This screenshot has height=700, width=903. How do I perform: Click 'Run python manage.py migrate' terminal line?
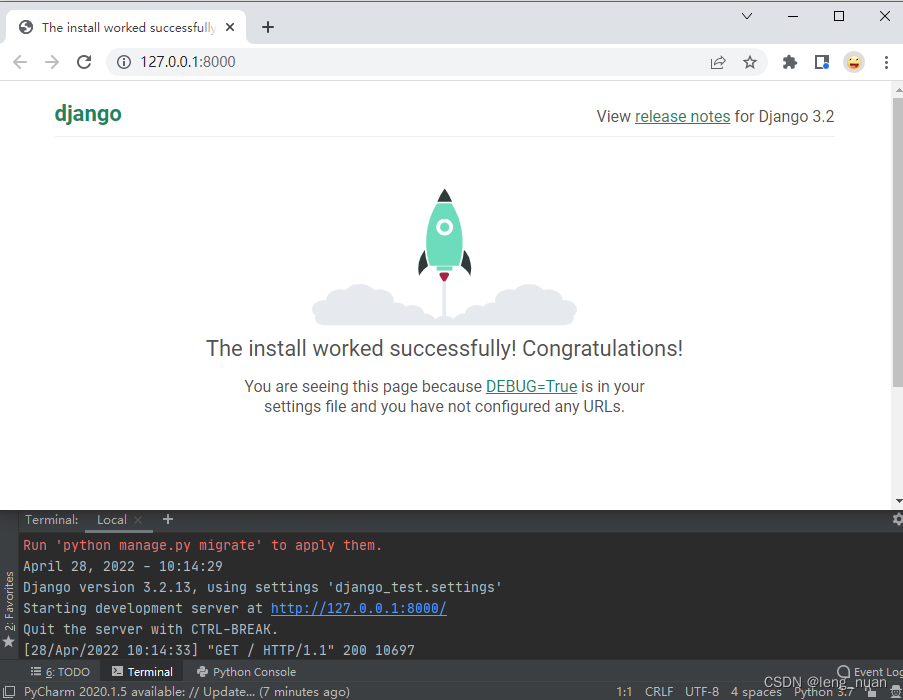[203, 545]
